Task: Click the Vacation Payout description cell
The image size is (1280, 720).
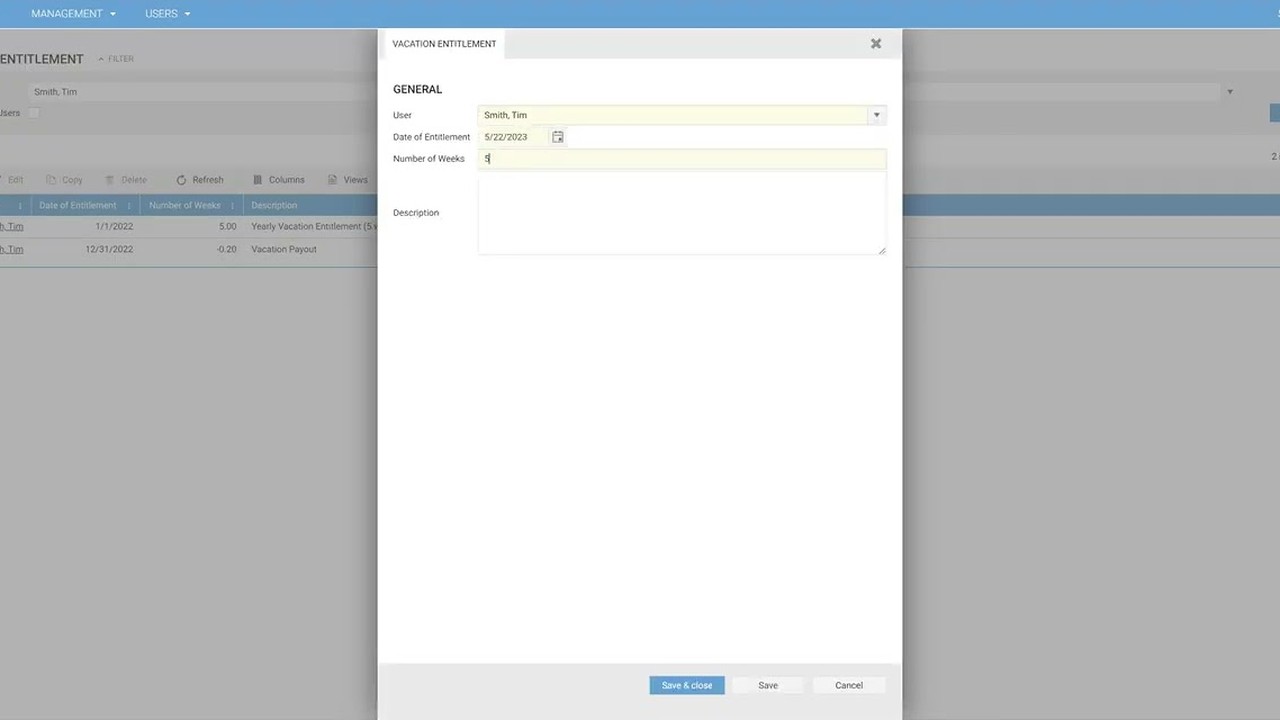Action: point(284,250)
